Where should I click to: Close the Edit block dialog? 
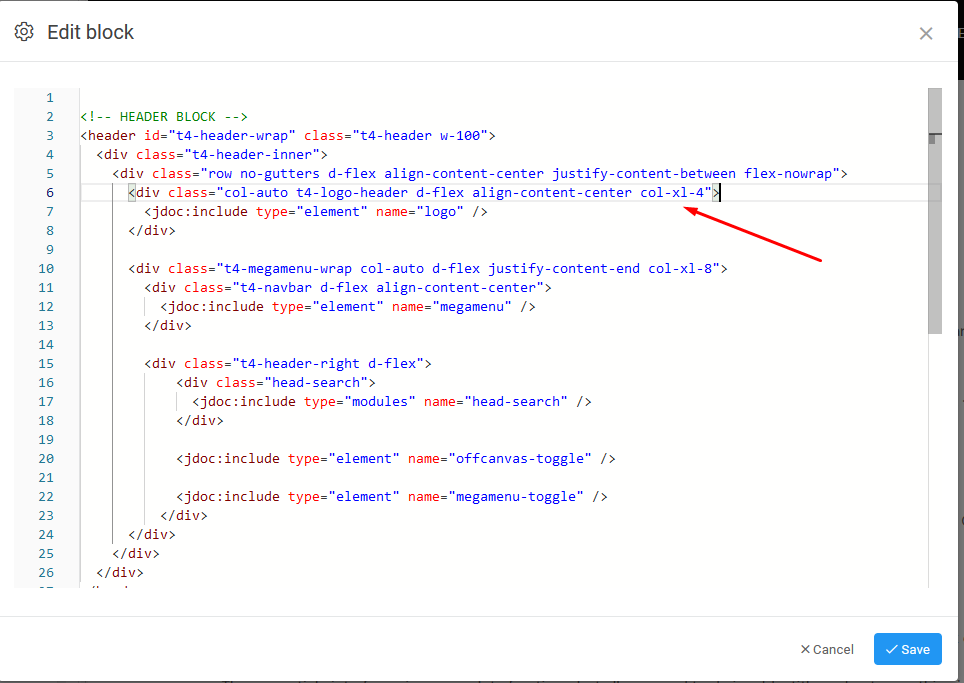(x=925, y=33)
